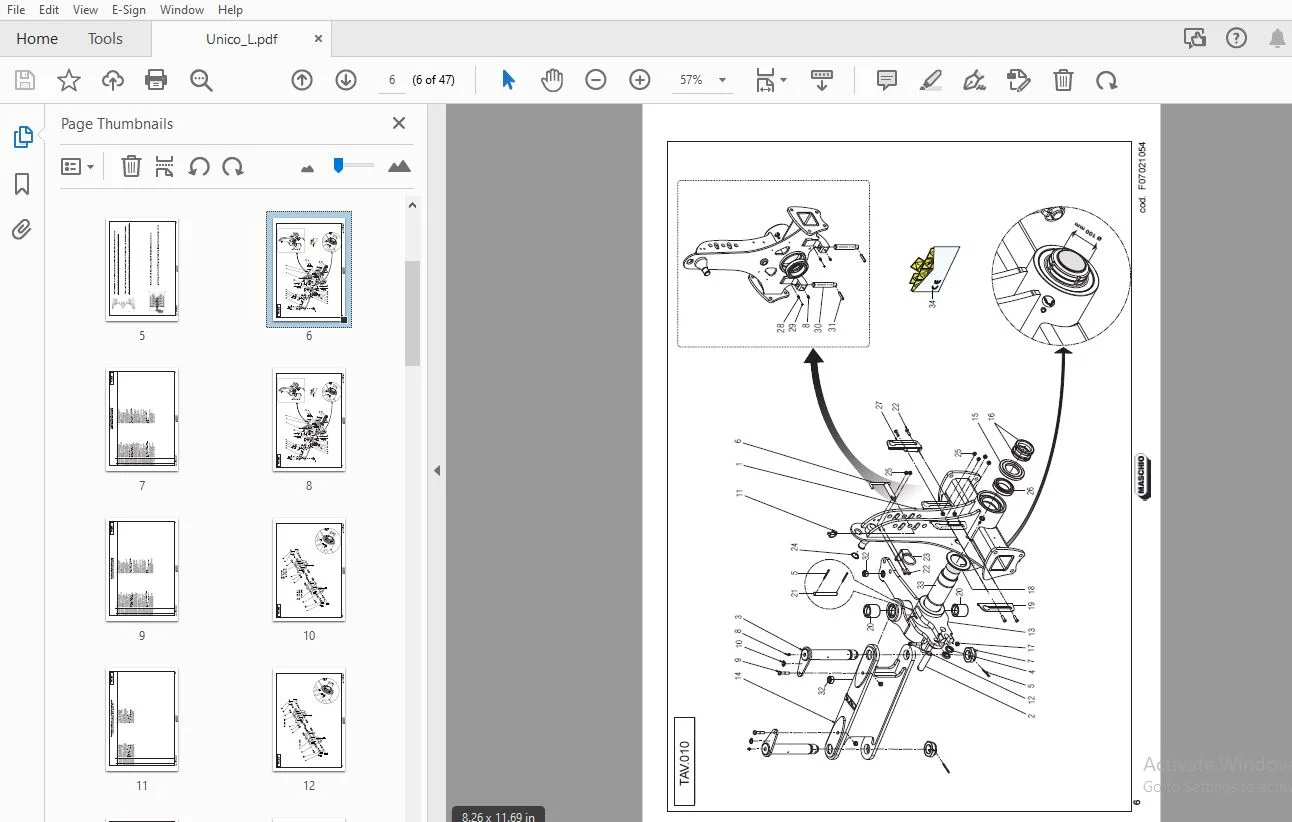Open the 57% zoom level dropdown
This screenshot has height=822, width=1292.
click(703, 80)
